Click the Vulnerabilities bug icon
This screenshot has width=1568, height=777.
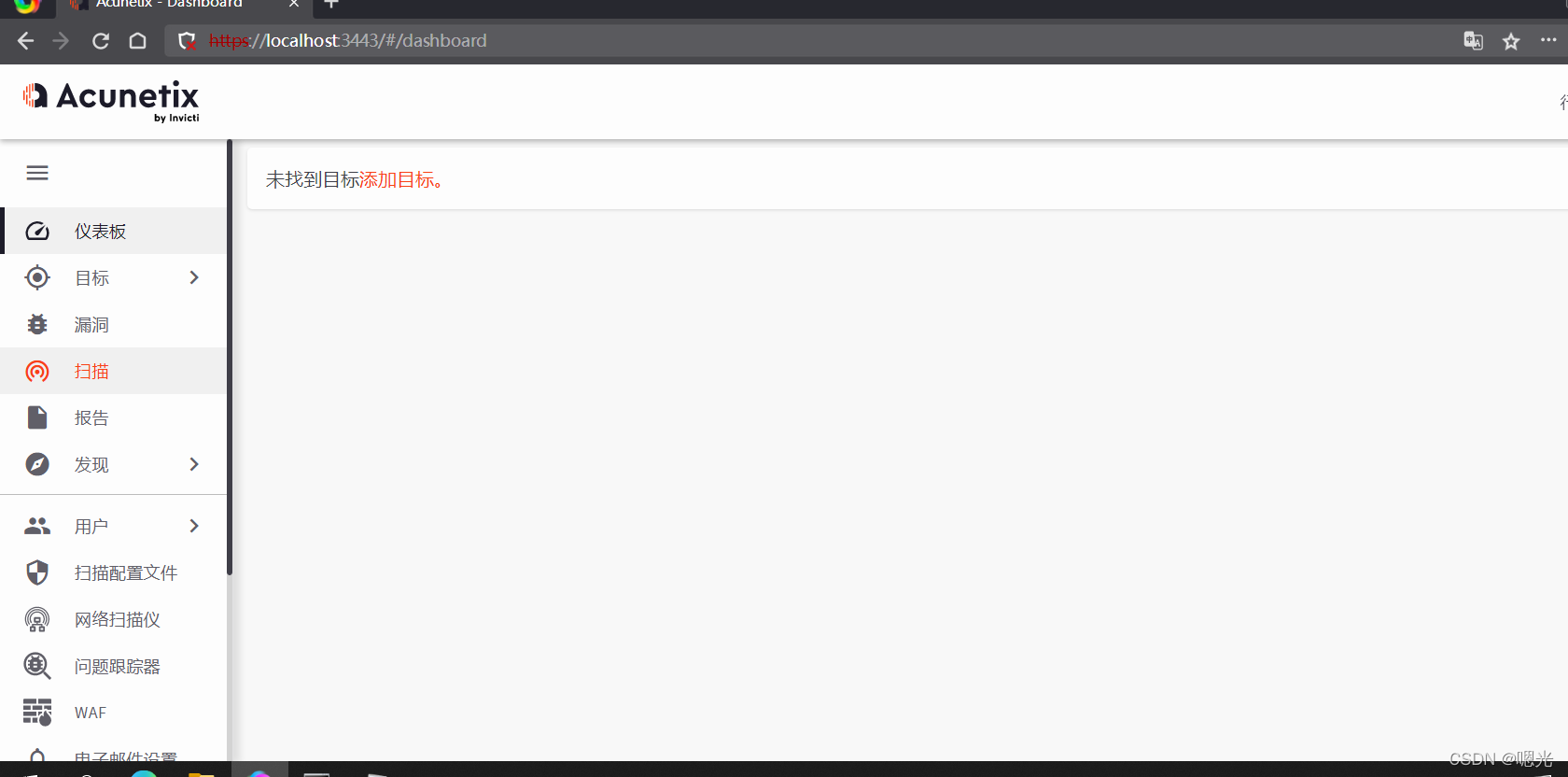click(x=37, y=324)
